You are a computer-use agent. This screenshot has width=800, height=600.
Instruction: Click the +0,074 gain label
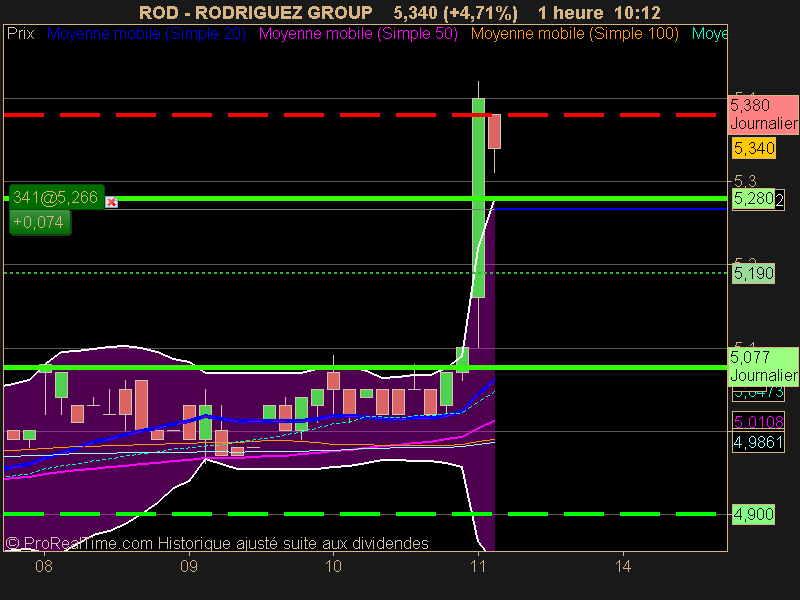39,222
